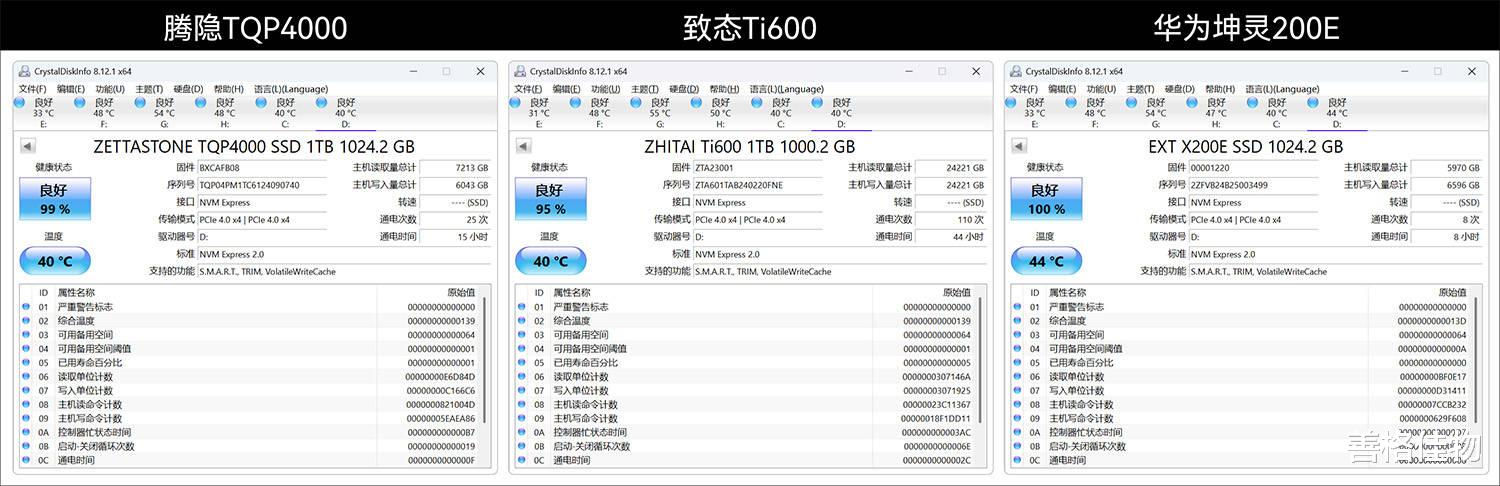The height and width of the screenshot is (486, 1500).
Task: Click the 良好 99 % health status button
Action: pos(55,199)
